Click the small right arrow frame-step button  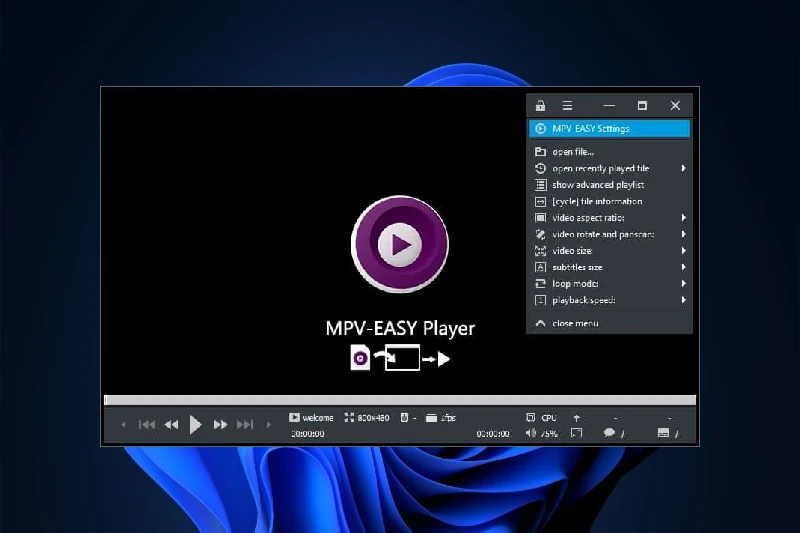tap(269, 424)
